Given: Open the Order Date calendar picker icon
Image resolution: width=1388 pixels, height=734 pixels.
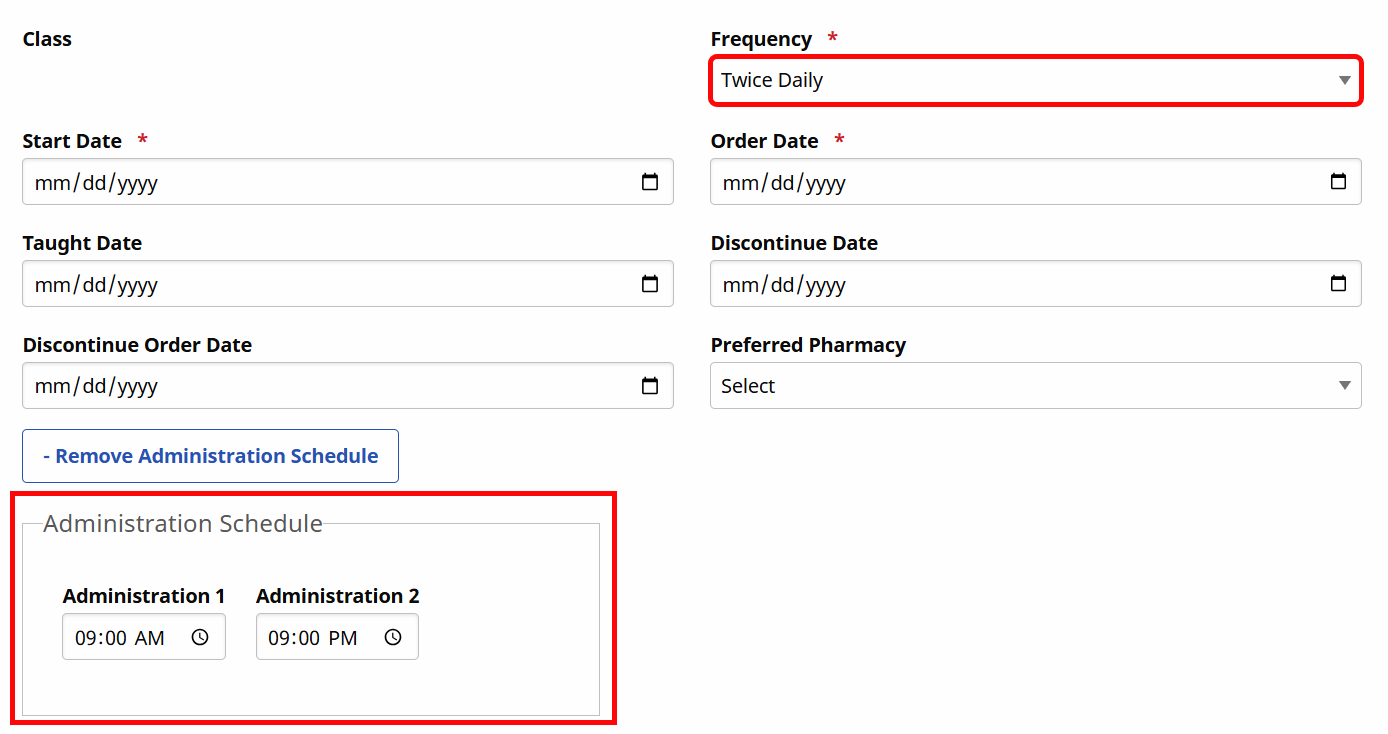Looking at the screenshot, I should tap(1340, 182).
